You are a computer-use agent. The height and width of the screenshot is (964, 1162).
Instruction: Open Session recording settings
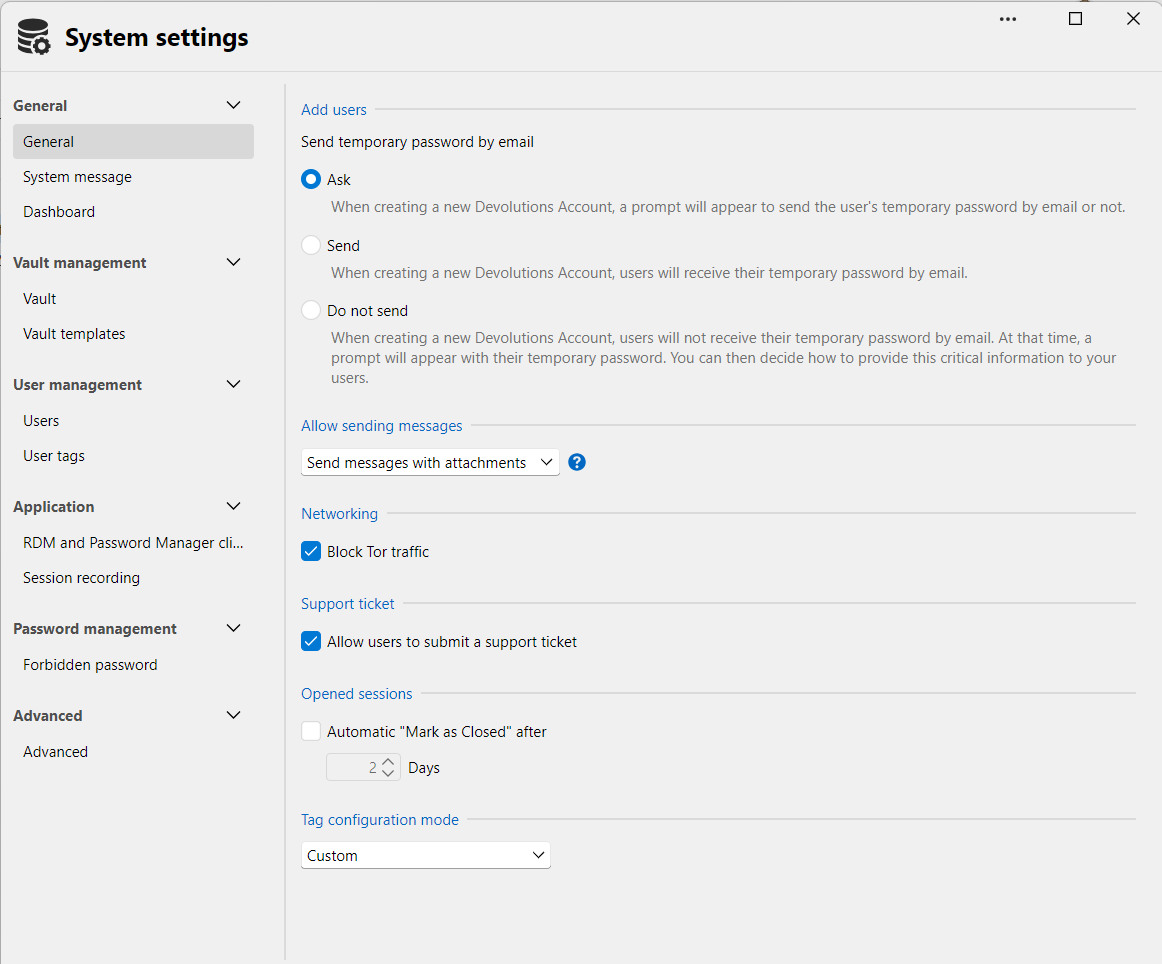pyautogui.click(x=81, y=578)
